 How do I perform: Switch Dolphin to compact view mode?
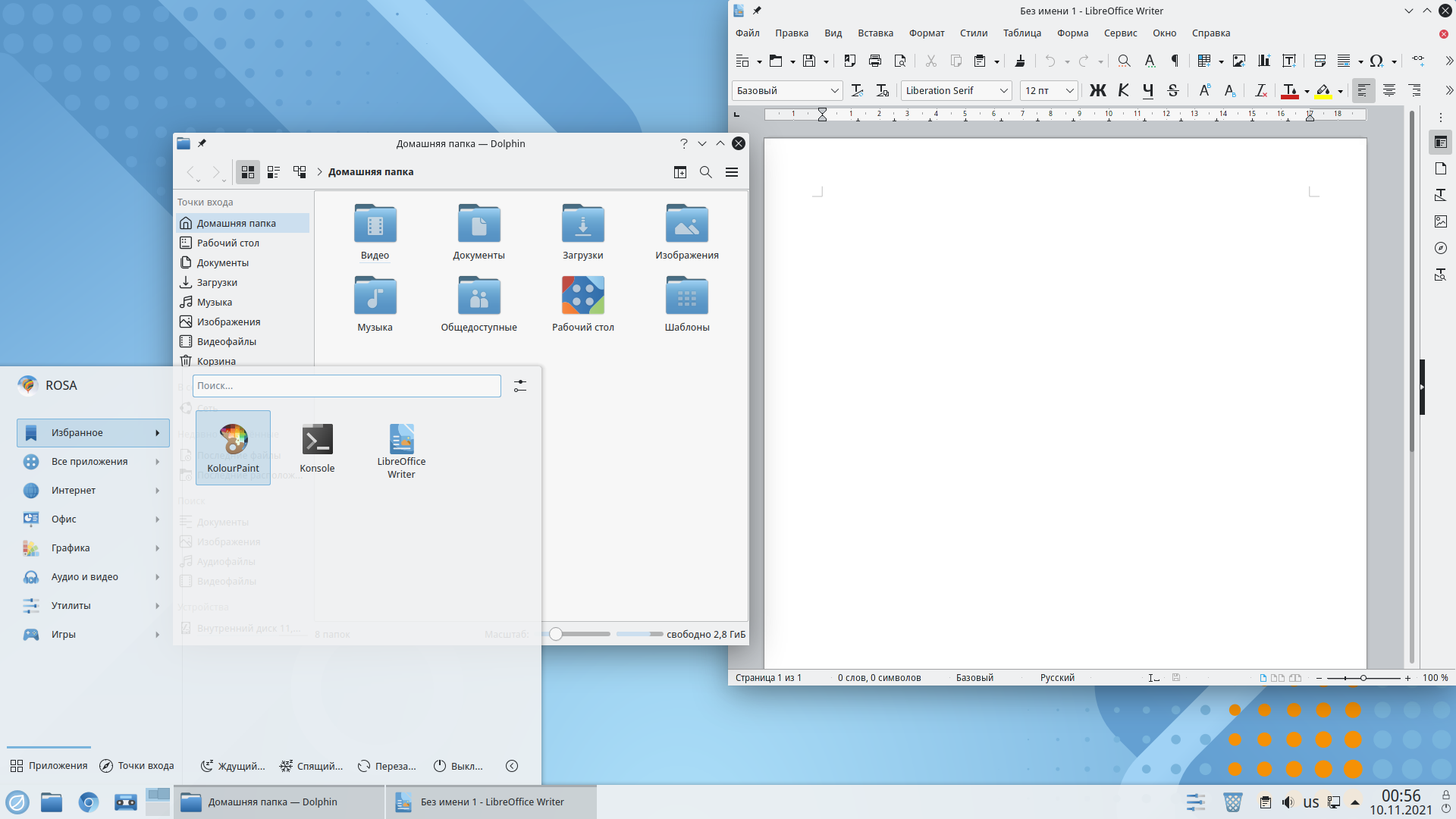coord(274,172)
